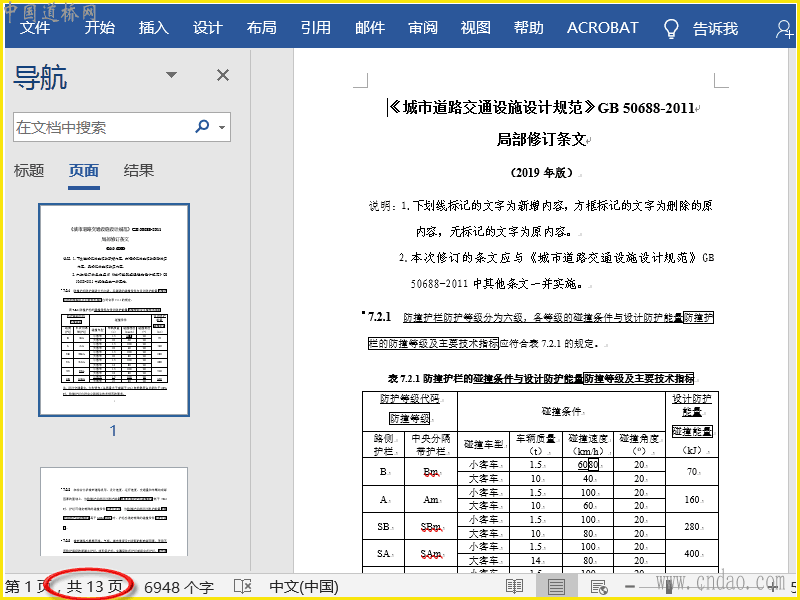
Task: Click the lightbulb Tell Me icon
Action: pyautogui.click(x=671, y=29)
